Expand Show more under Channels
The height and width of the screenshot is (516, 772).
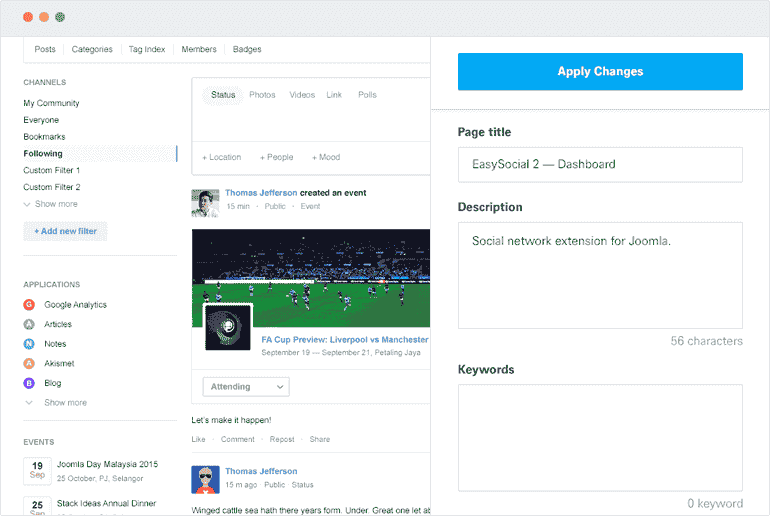55,204
